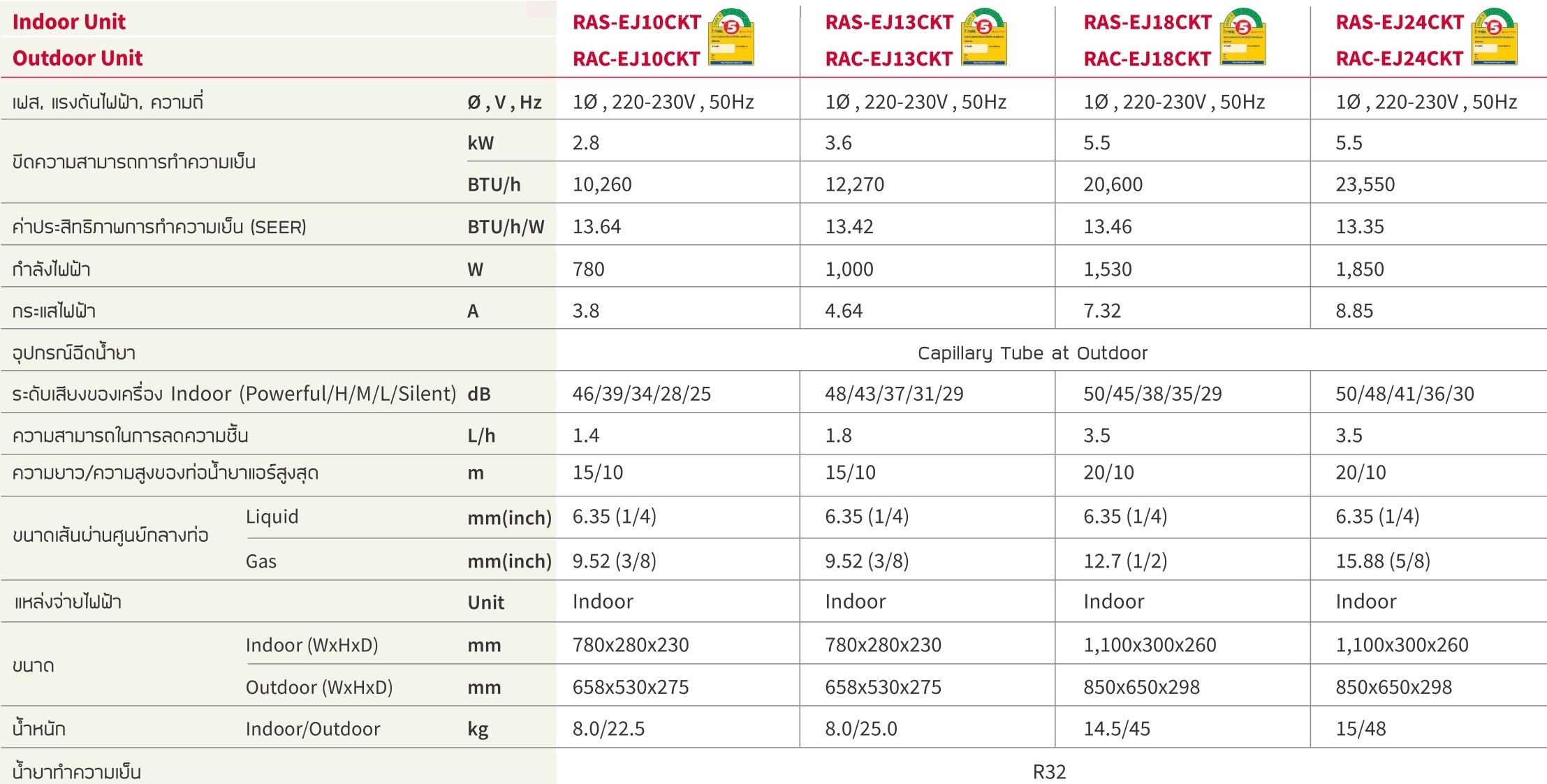Select BTU/h value 12,270
The height and width of the screenshot is (784, 1547).
coord(854,185)
